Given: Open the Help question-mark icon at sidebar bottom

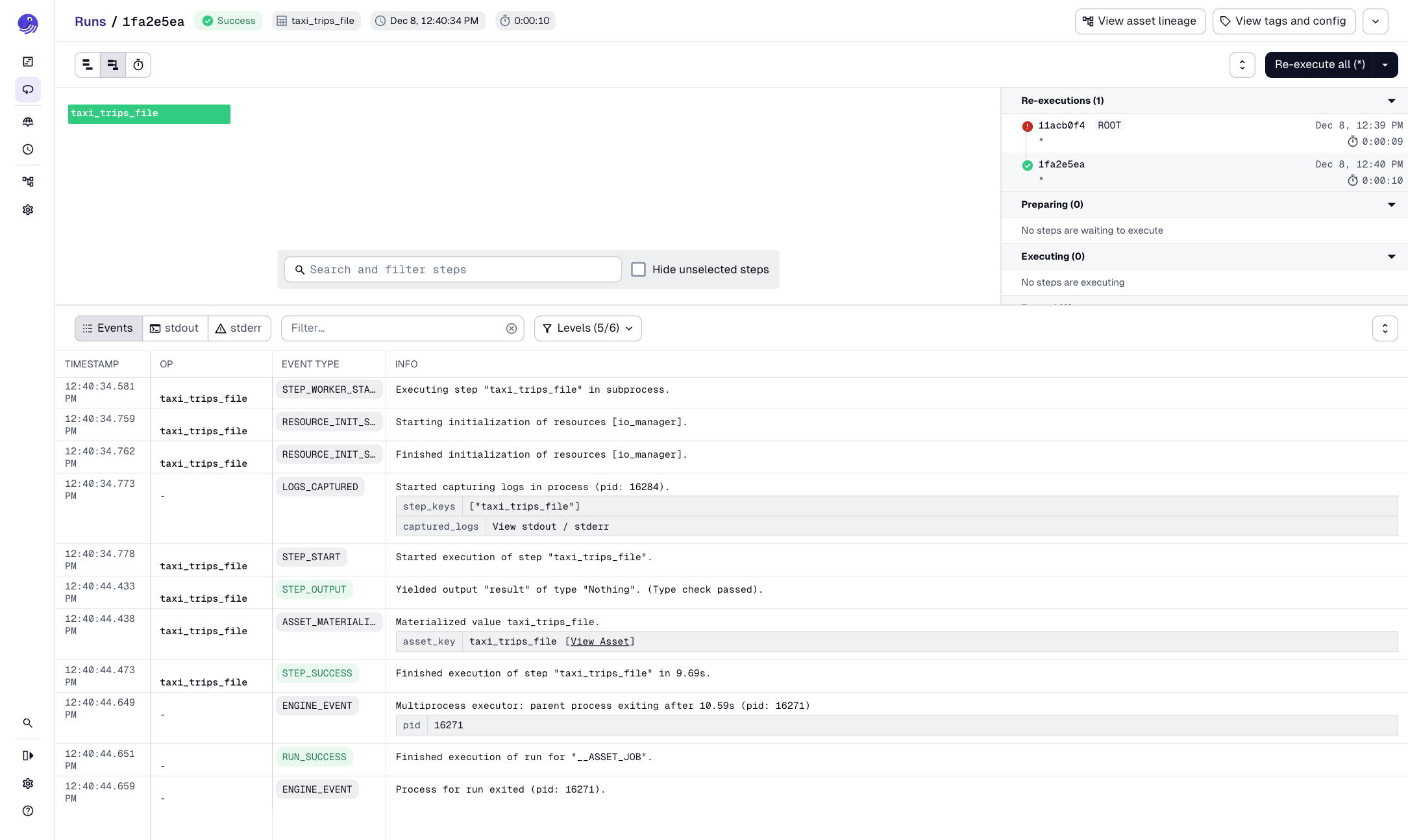Looking at the screenshot, I should tap(28, 811).
